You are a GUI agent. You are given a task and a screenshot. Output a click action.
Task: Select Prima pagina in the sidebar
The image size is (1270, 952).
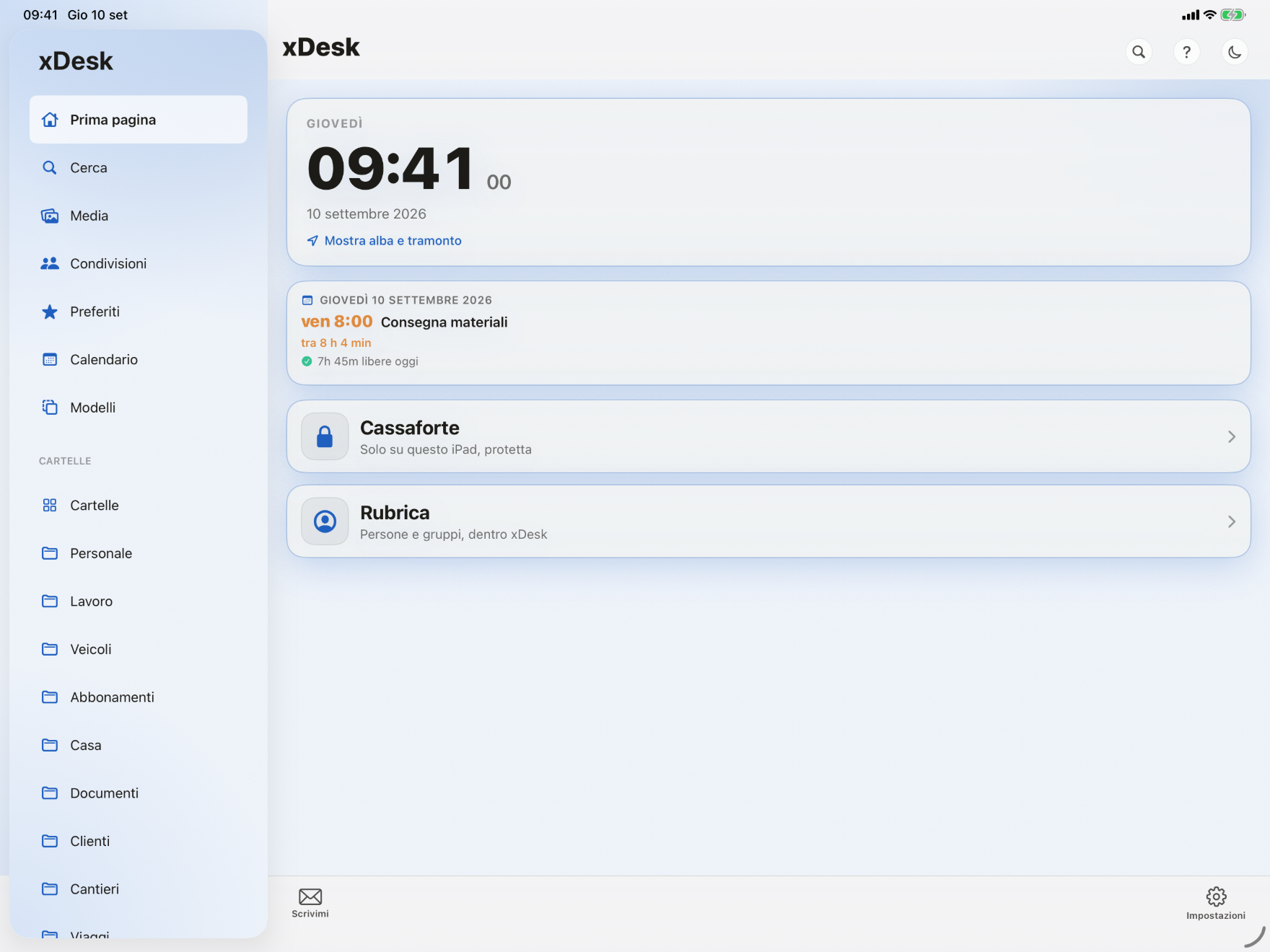coord(139,120)
